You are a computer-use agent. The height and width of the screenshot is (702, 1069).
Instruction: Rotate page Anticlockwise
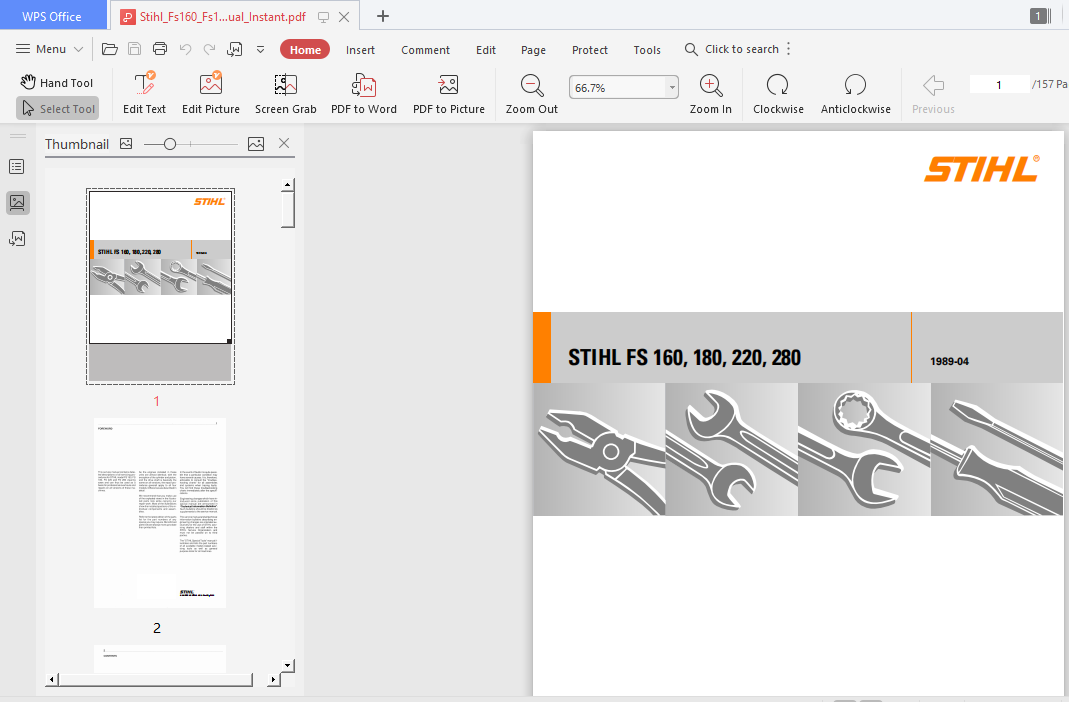[856, 93]
